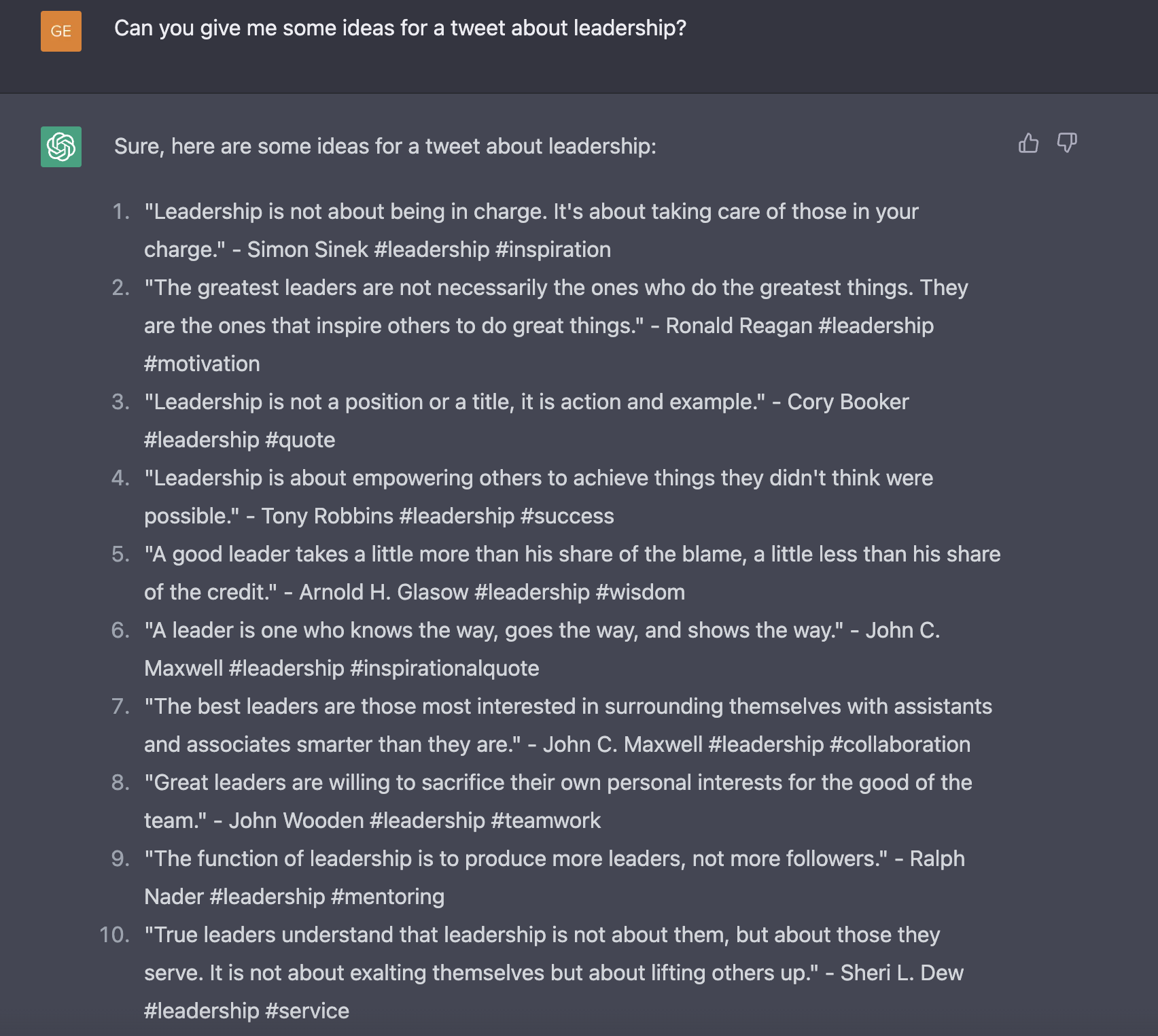
Task: Click the ChatGPT logo avatar
Action: pyautogui.click(x=61, y=147)
